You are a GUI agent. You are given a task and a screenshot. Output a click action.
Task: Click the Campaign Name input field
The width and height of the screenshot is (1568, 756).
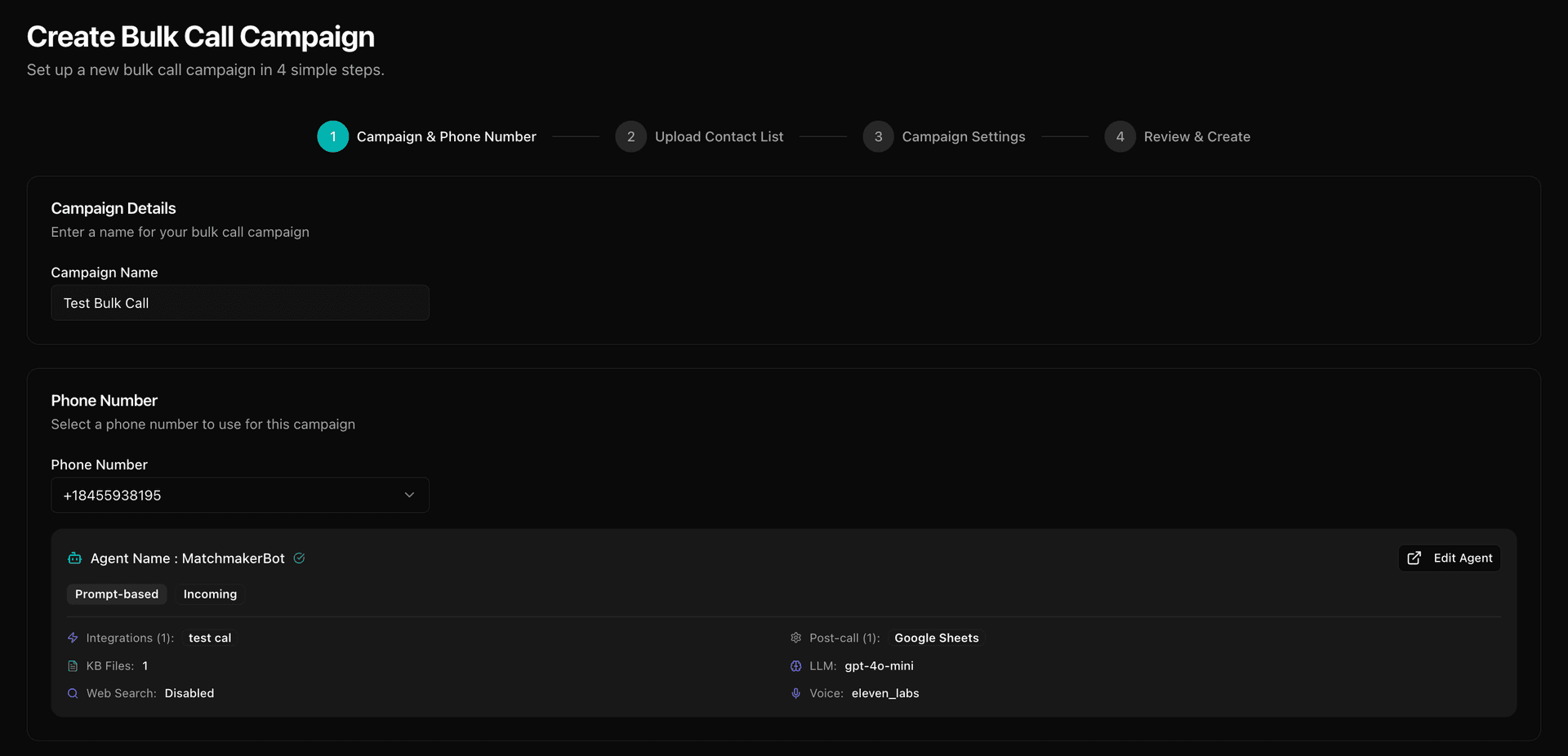point(239,303)
